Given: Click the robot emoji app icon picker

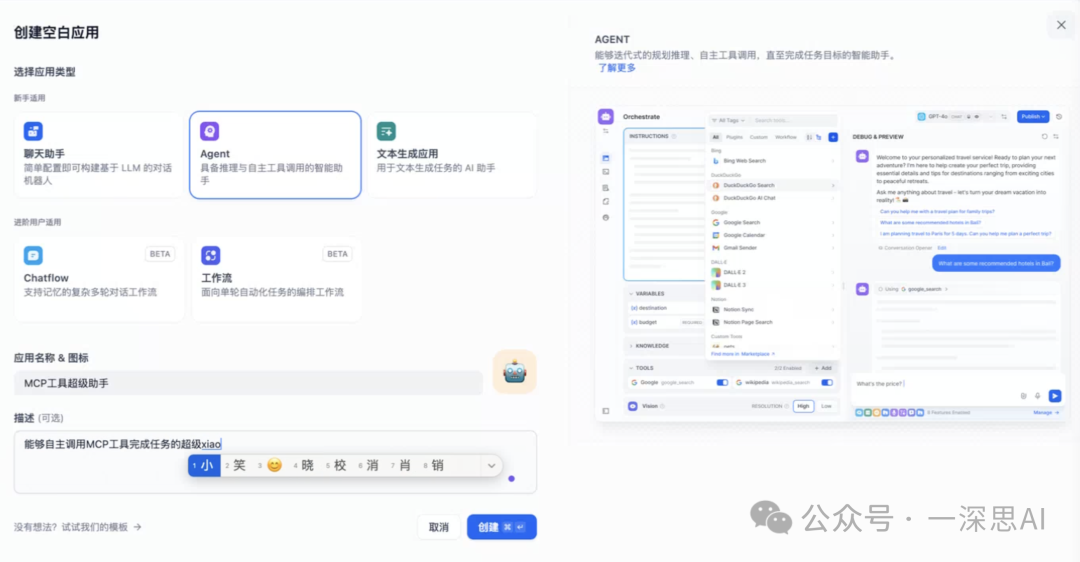Looking at the screenshot, I should click(x=515, y=372).
